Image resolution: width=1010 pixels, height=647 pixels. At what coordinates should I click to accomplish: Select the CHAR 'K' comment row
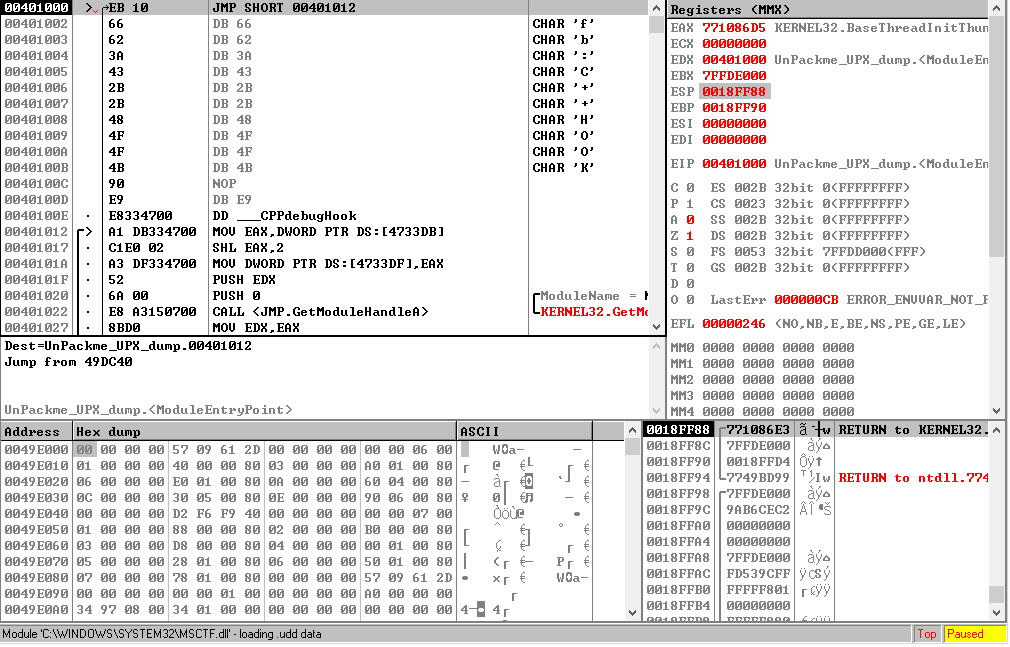tap(563, 168)
